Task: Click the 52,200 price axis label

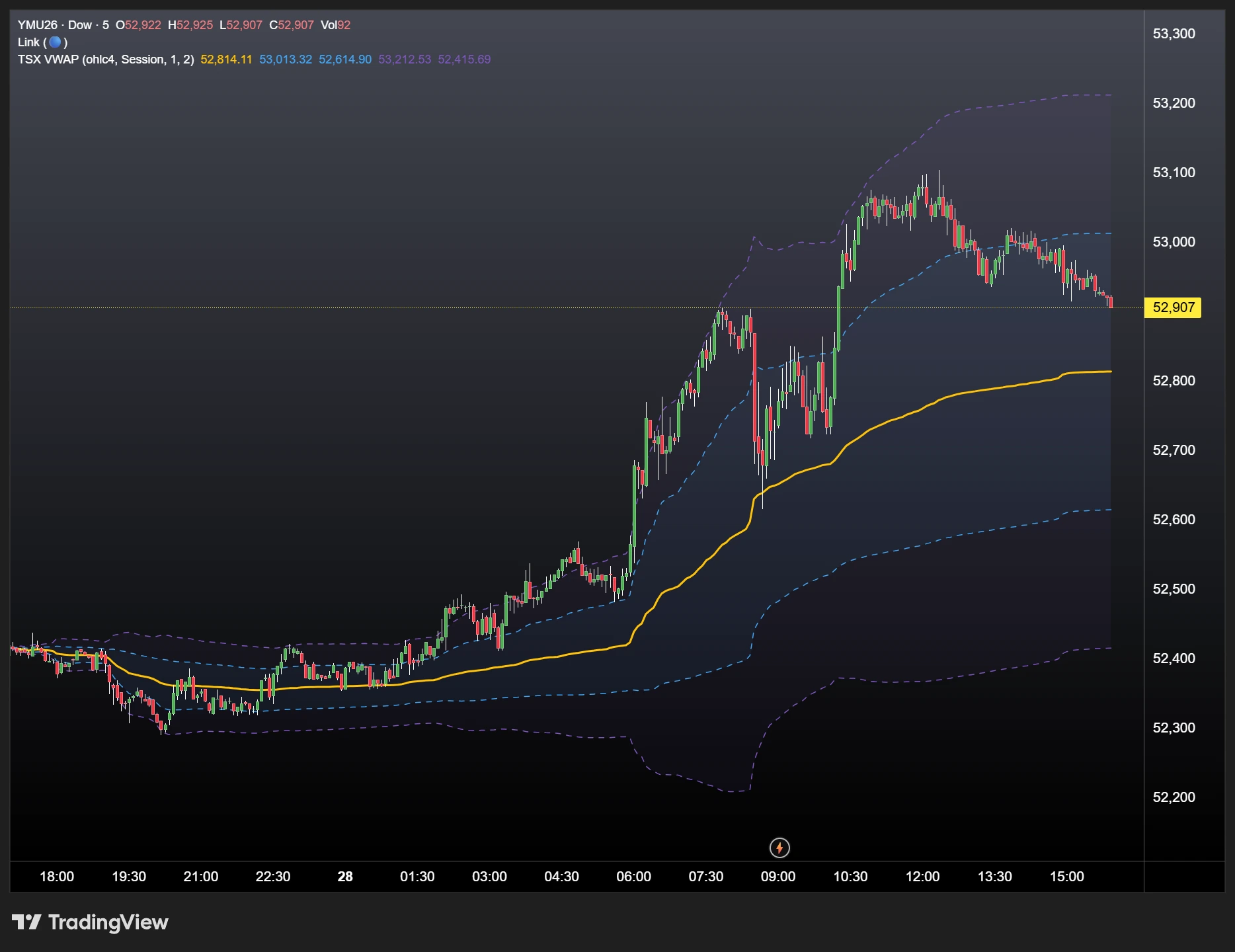Action: (x=1174, y=797)
